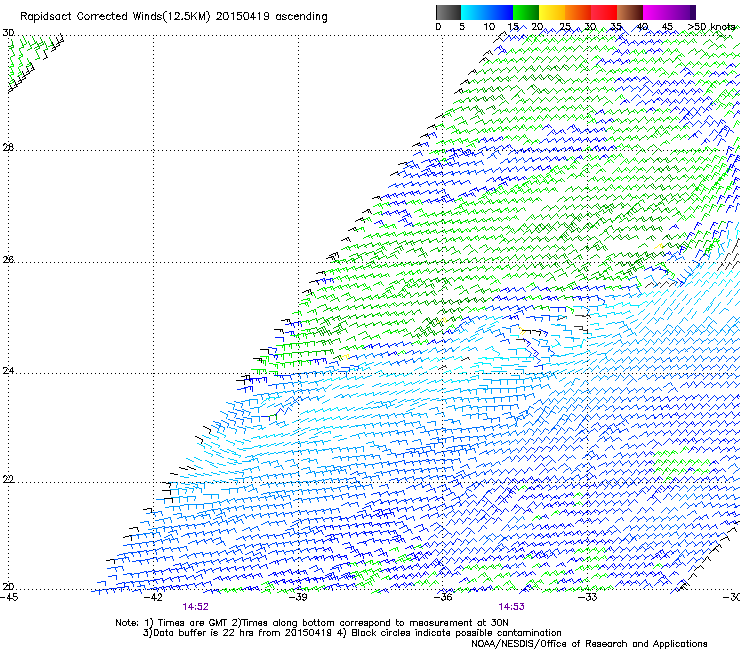Click the longitude label -33
Viewport: 740px width, 650px height.
(587, 597)
